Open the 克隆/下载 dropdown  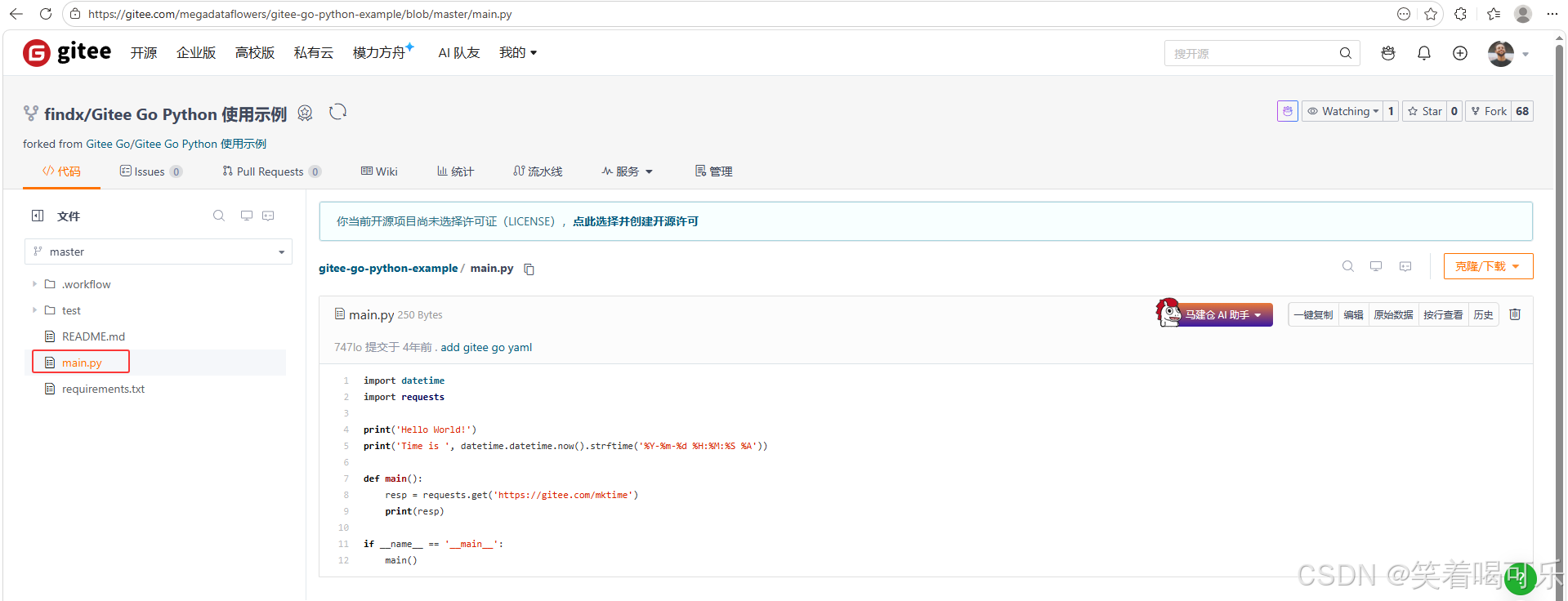point(1488,266)
